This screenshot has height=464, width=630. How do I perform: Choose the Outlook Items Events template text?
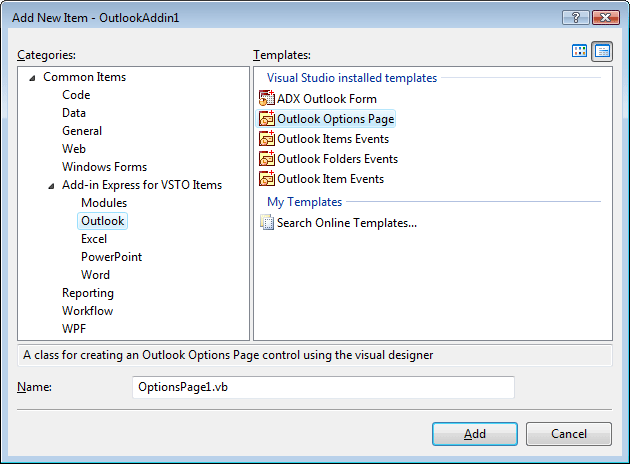(x=333, y=139)
